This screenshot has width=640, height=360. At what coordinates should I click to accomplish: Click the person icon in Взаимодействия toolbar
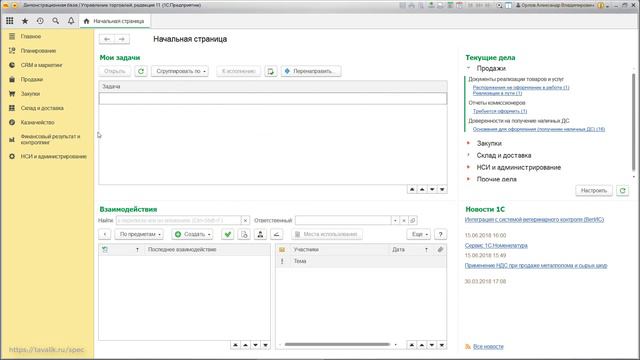pos(260,234)
